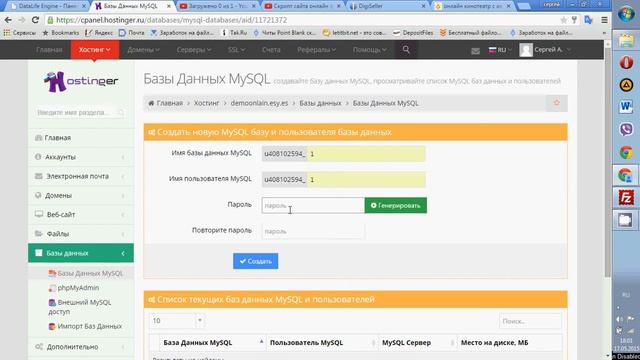Open the SSL navbar dropdown
Image resolution: width=640 pixels, height=360 pixels.
pyautogui.click(x=236, y=50)
